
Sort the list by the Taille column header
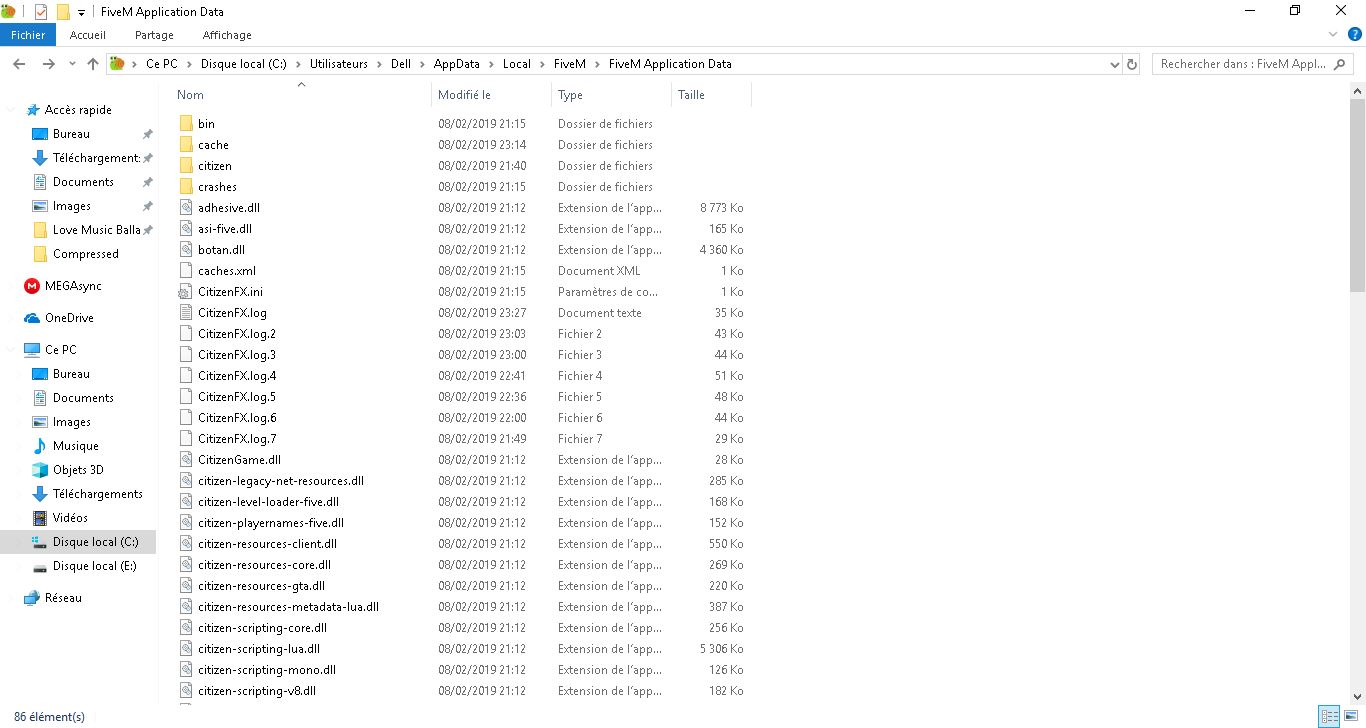pos(711,95)
